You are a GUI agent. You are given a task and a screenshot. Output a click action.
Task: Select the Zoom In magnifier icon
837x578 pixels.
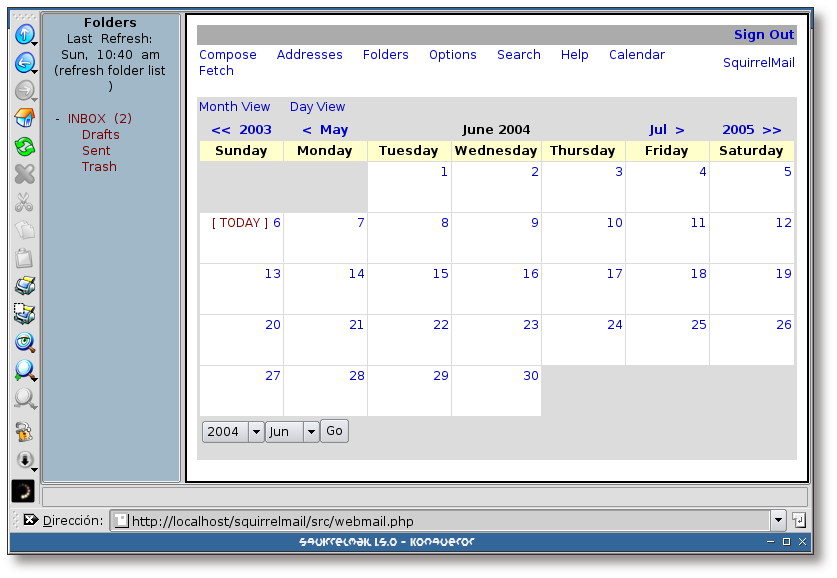[x=25, y=371]
